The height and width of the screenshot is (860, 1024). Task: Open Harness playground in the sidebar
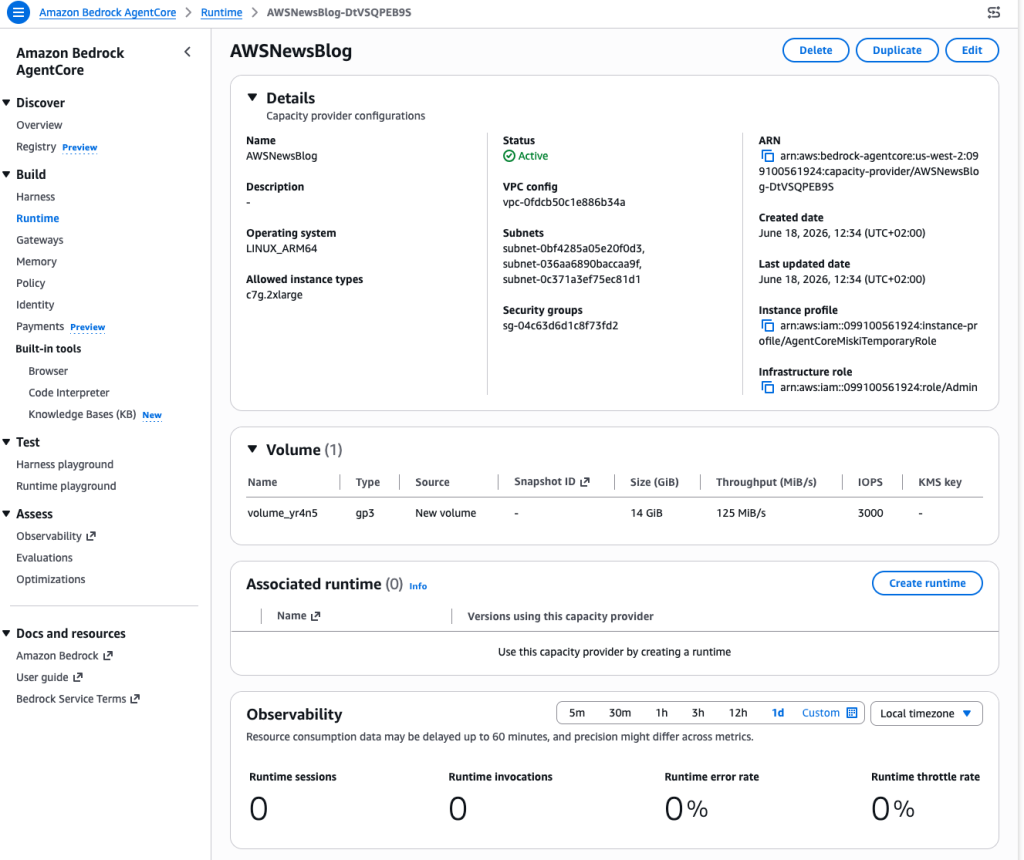click(x=65, y=464)
